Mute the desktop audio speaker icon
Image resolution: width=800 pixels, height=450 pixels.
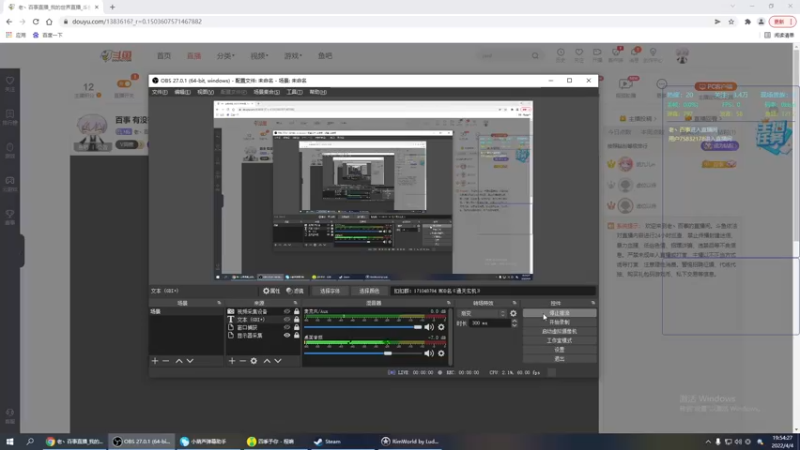[x=429, y=353]
